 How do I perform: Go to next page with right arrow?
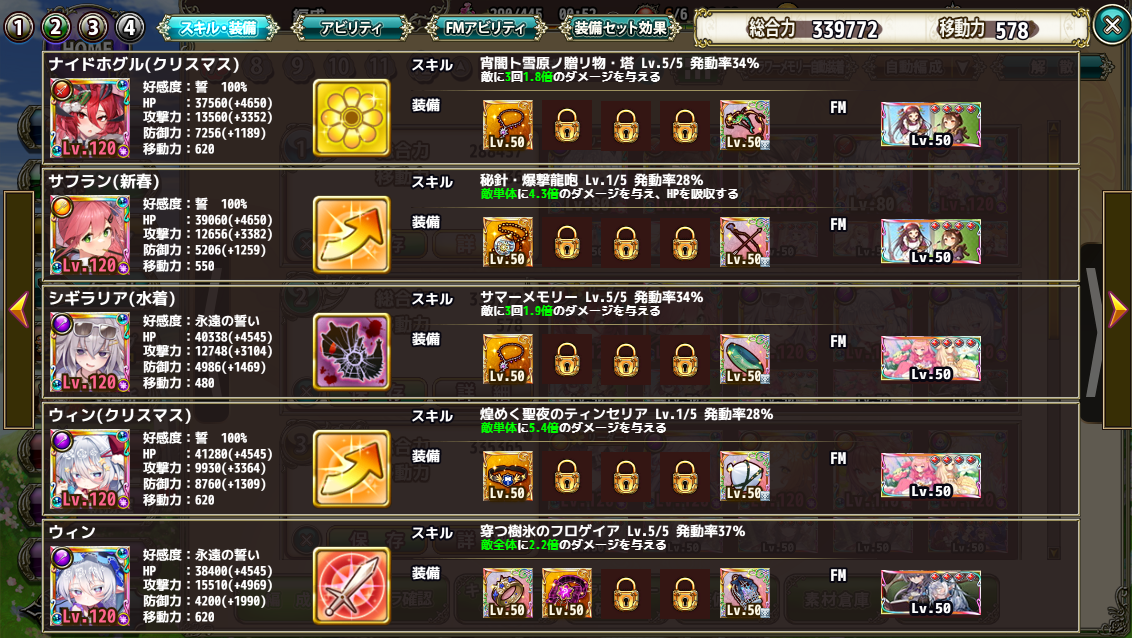coord(1117,310)
